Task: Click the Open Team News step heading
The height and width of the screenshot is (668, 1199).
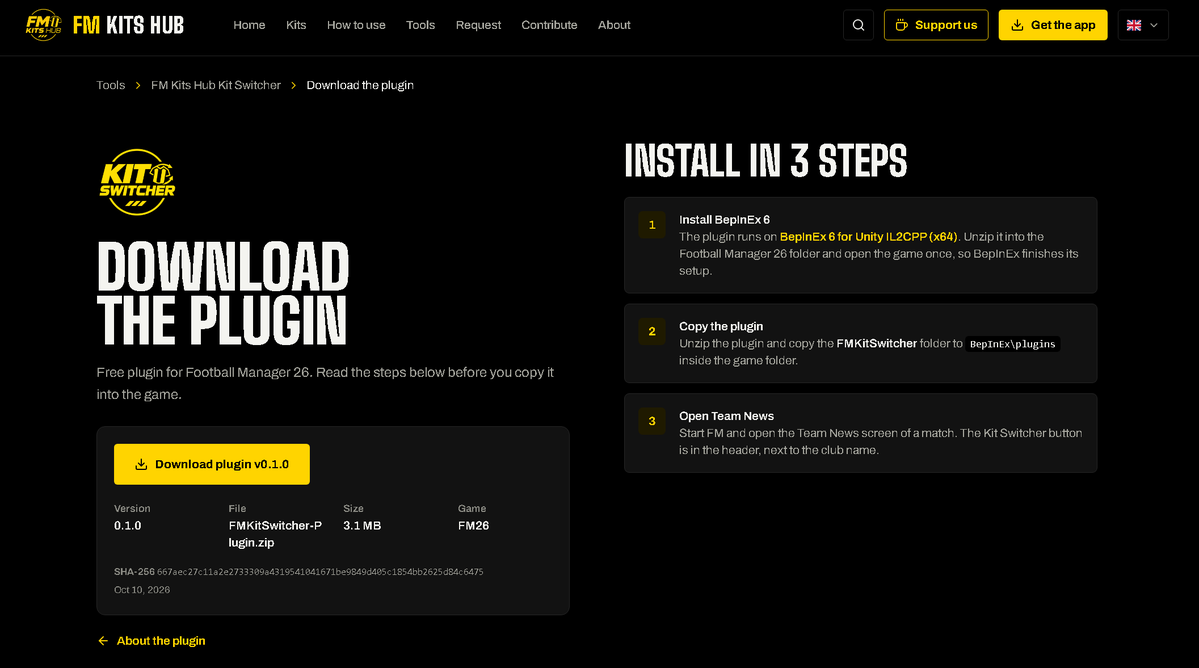Action: [x=726, y=417]
